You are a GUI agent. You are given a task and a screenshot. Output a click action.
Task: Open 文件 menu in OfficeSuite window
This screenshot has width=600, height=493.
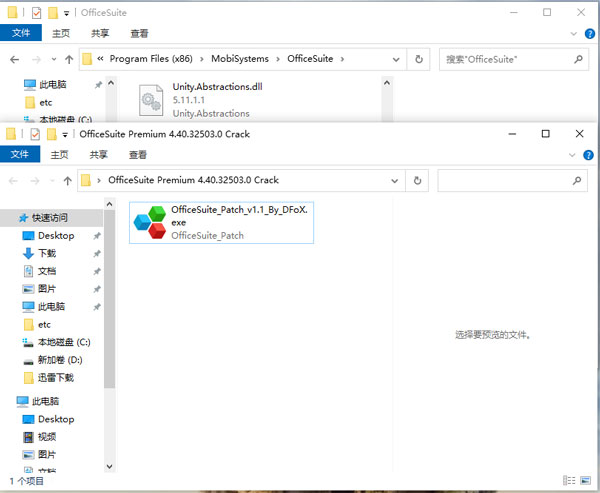coord(21,33)
